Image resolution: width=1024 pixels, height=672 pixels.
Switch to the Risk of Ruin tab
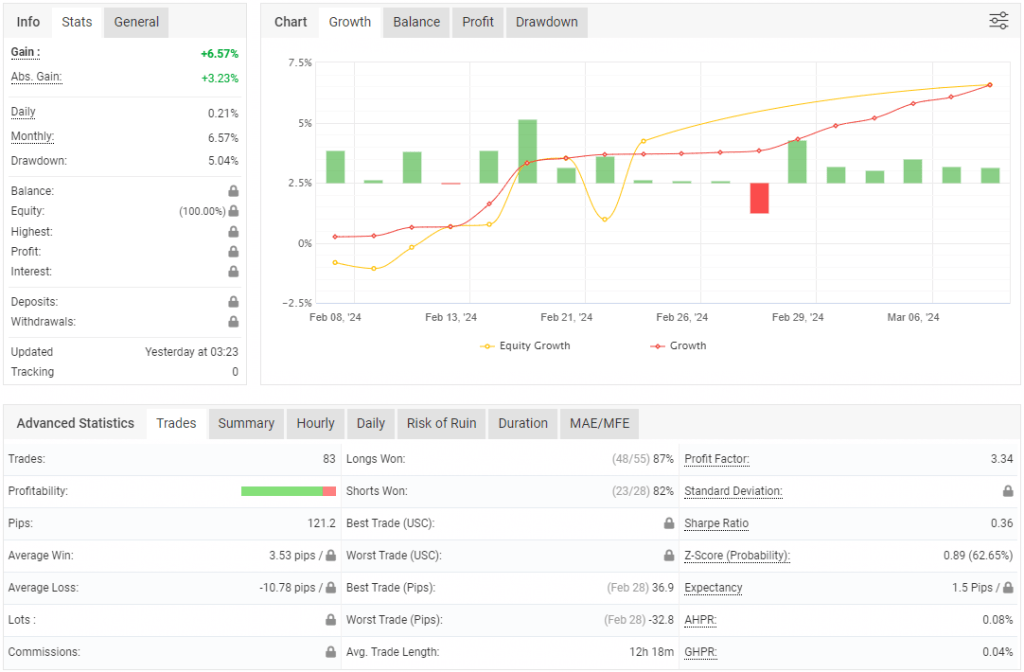(441, 423)
